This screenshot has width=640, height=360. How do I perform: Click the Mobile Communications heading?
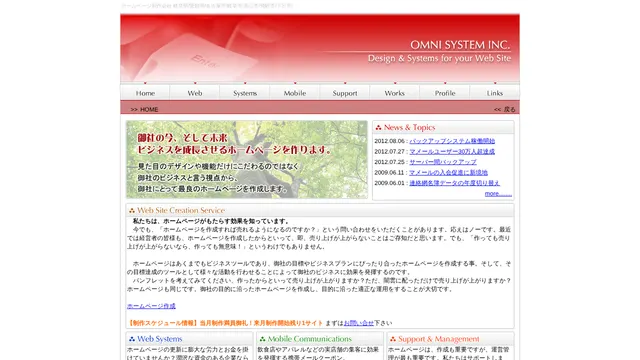click(x=309, y=339)
